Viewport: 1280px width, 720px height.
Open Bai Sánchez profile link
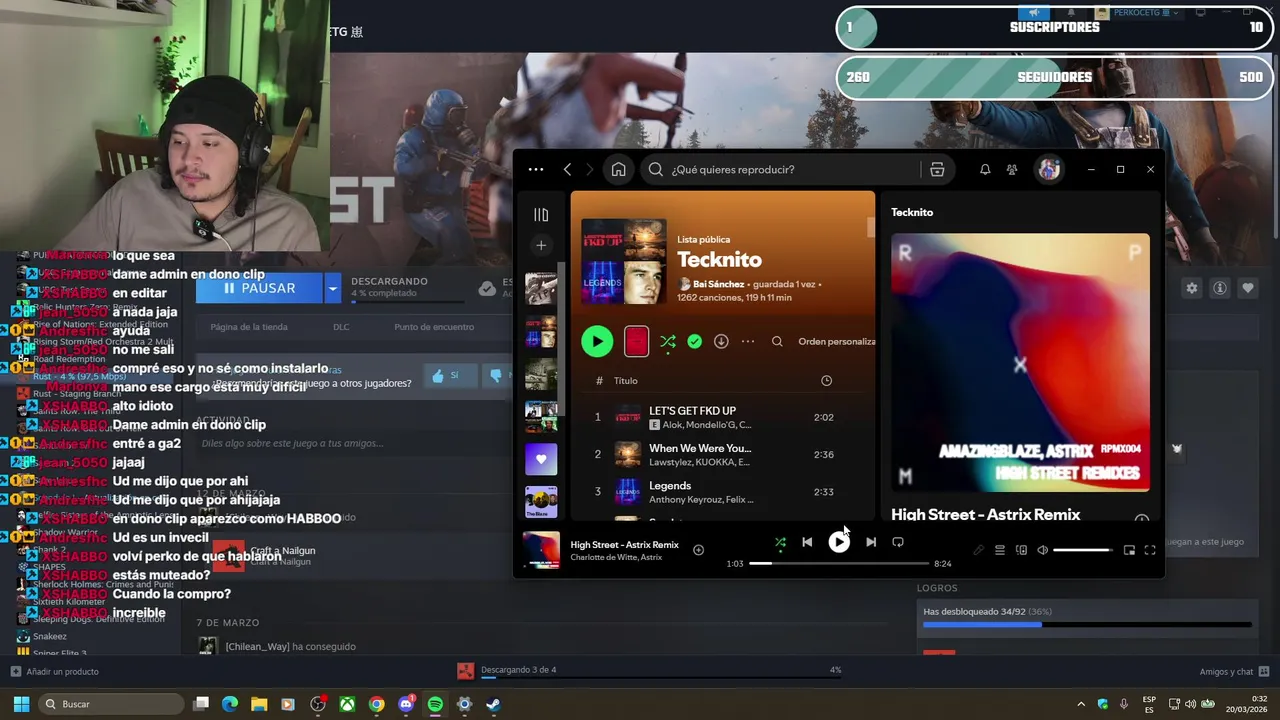pos(718,284)
